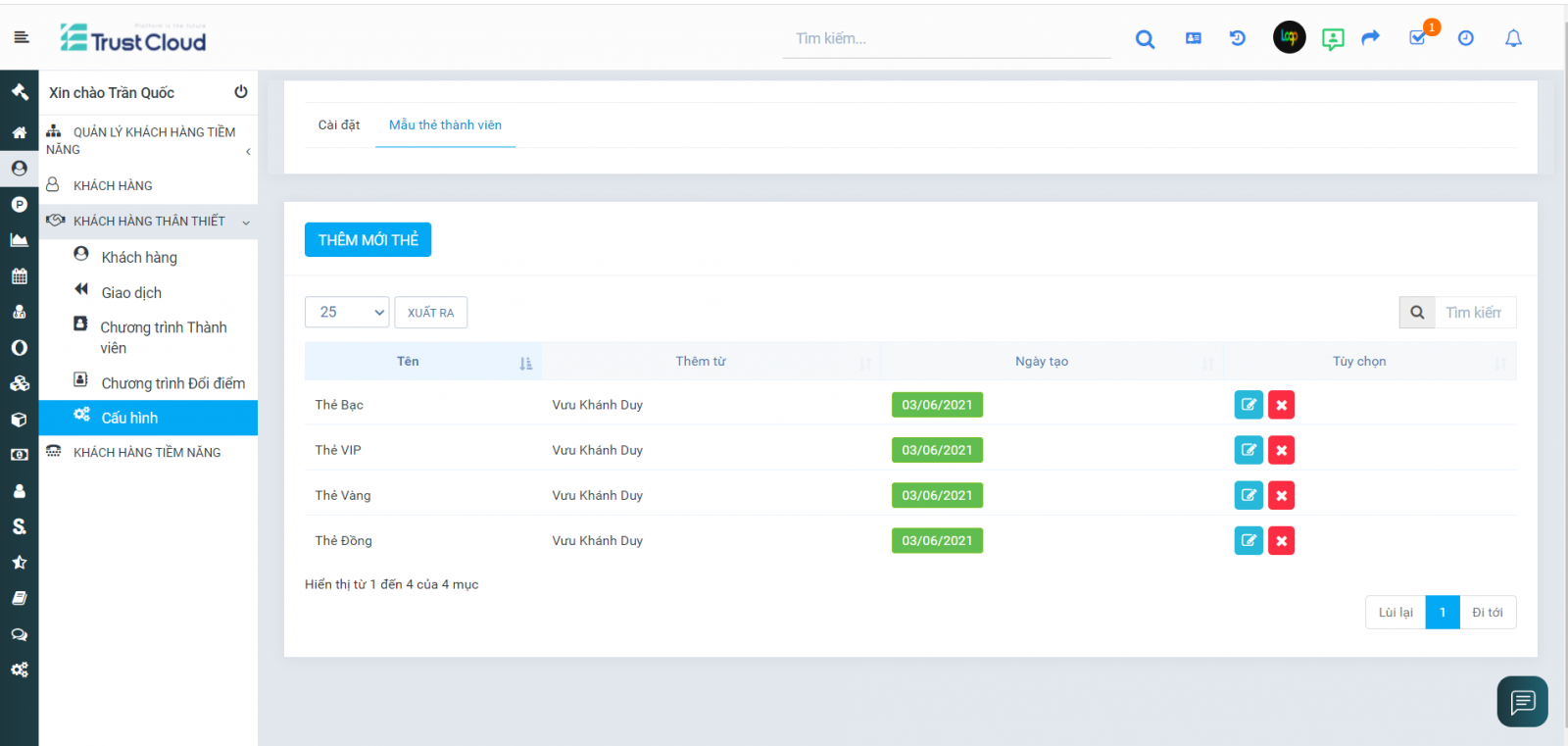Toggle the hamburger sidebar menu

[22, 37]
